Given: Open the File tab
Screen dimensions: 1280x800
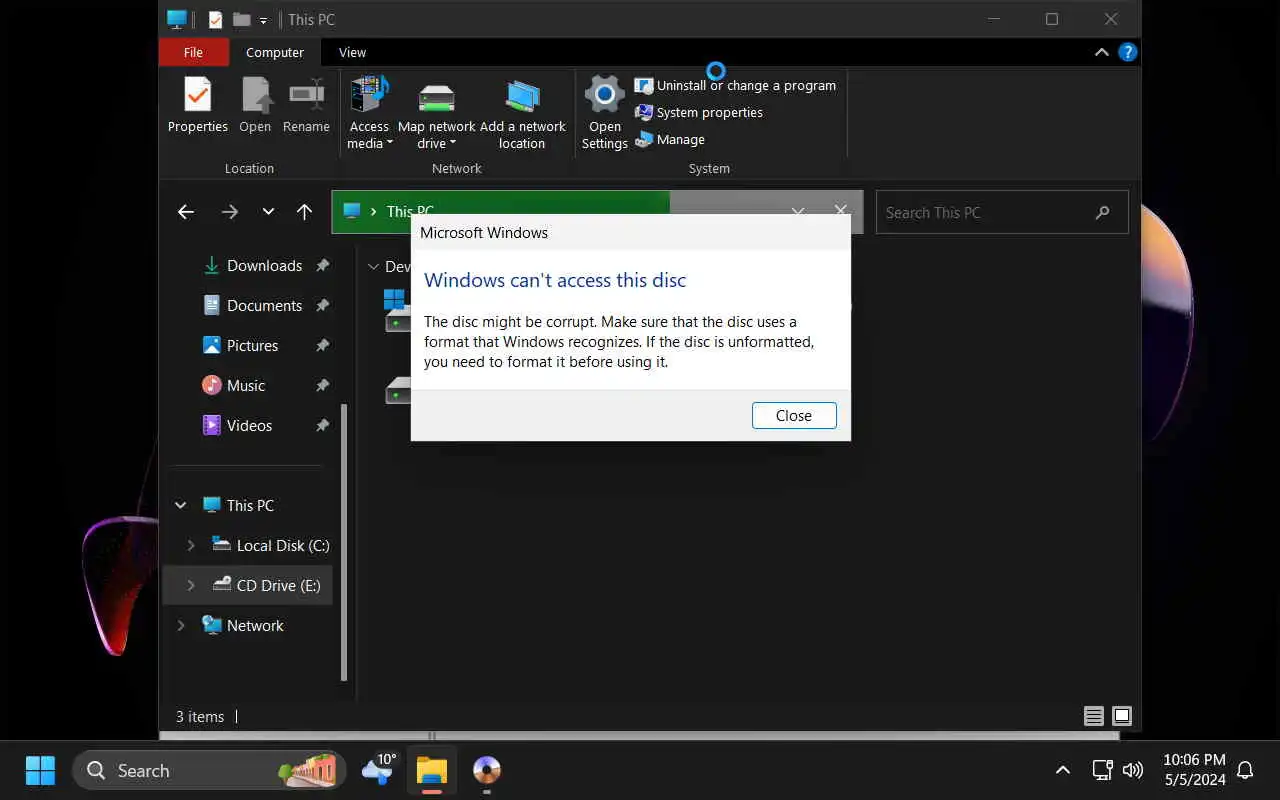Looking at the screenshot, I should [x=193, y=52].
